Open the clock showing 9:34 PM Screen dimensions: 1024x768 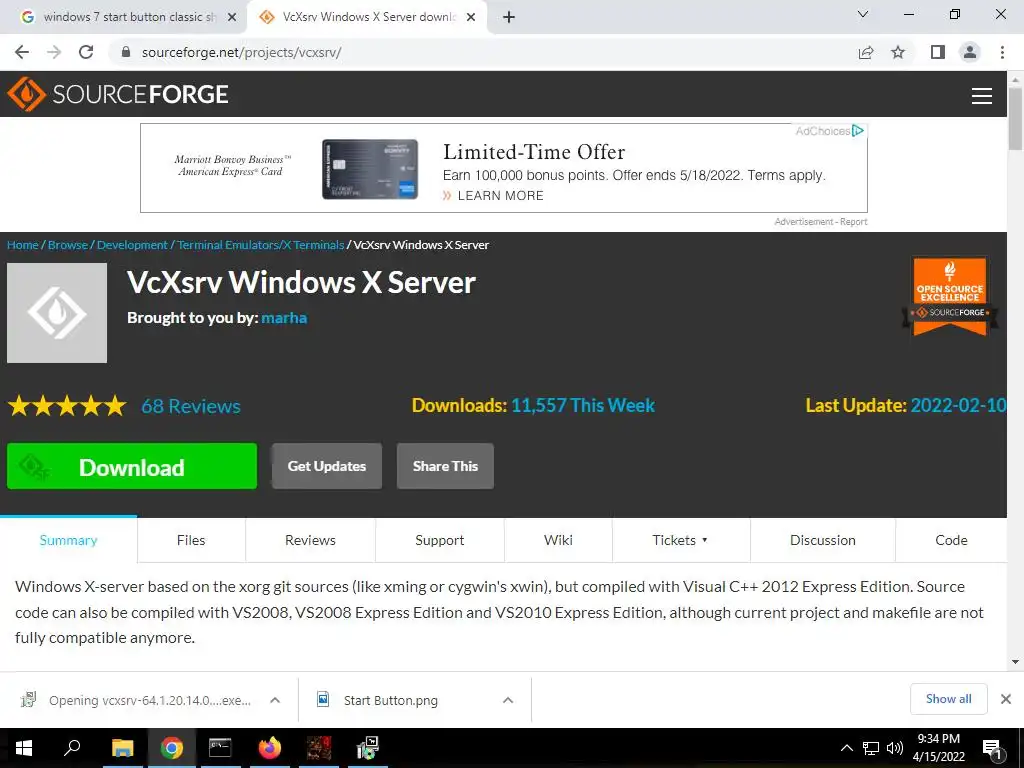pos(938,748)
